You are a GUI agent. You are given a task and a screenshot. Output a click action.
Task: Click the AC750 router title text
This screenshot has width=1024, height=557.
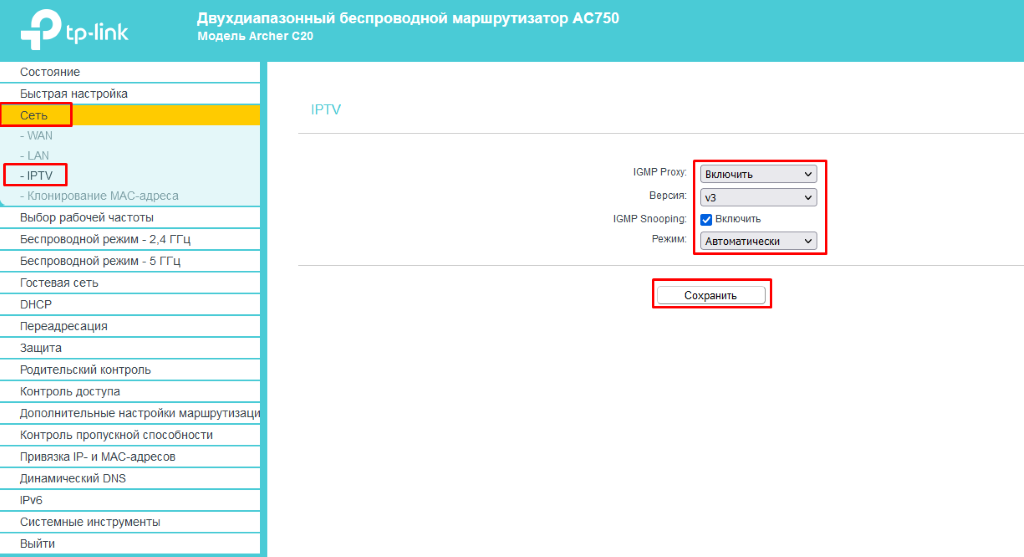click(x=408, y=18)
